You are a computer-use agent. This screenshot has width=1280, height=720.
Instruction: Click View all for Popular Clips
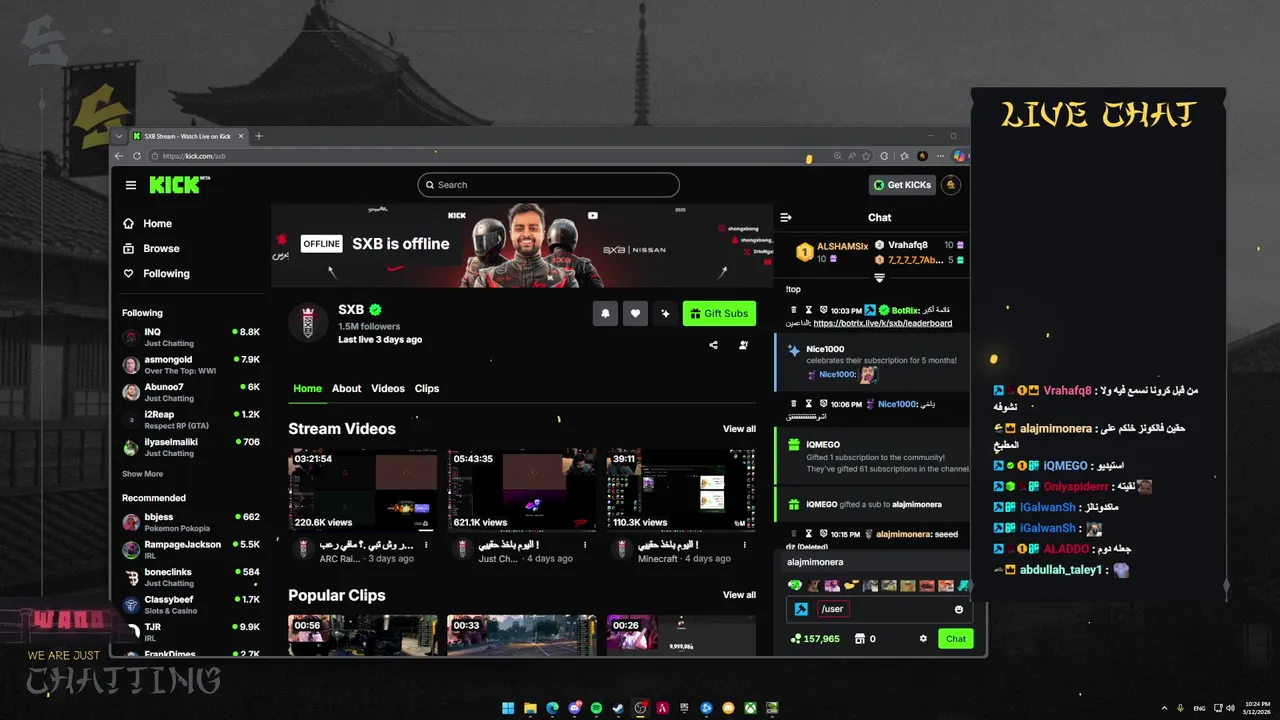(739, 595)
